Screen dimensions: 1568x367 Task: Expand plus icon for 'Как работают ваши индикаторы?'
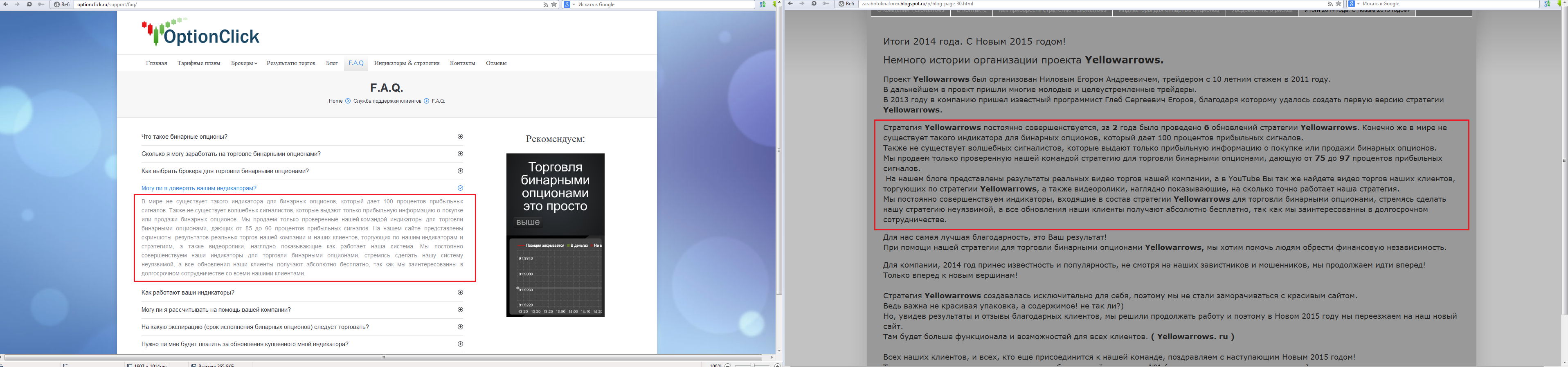tap(460, 292)
